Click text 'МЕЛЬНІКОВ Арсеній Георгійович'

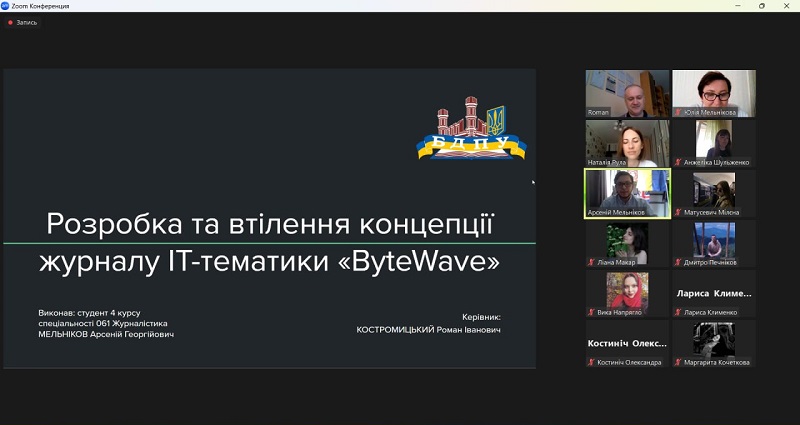point(106,335)
